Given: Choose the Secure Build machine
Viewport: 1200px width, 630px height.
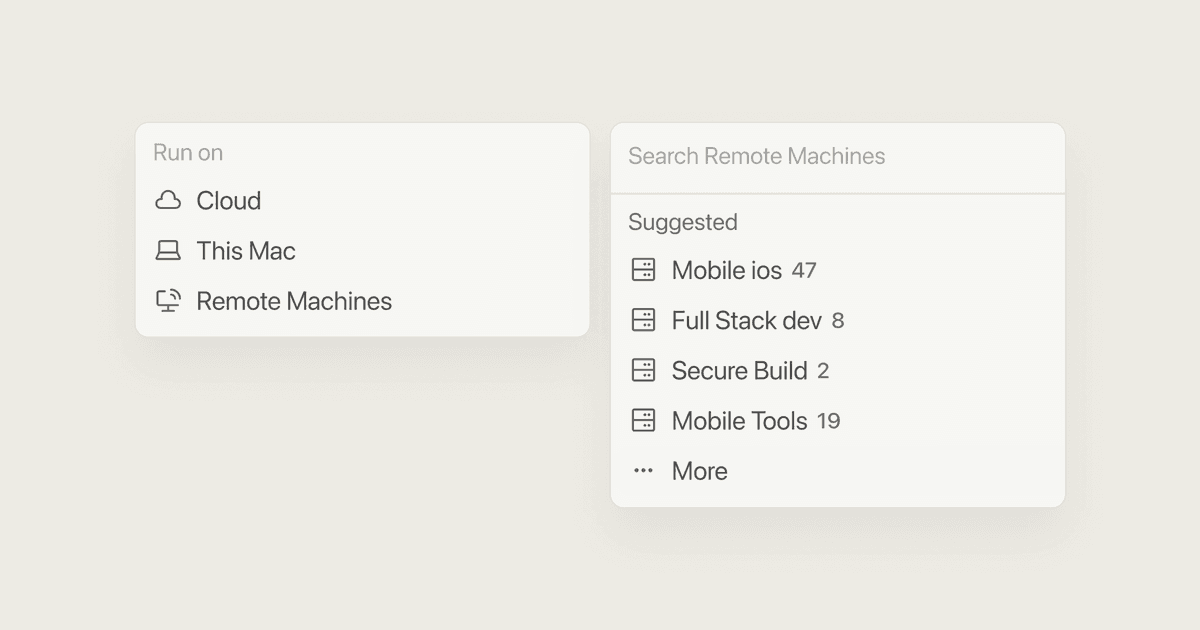Looking at the screenshot, I should click(x=837, y=370).
